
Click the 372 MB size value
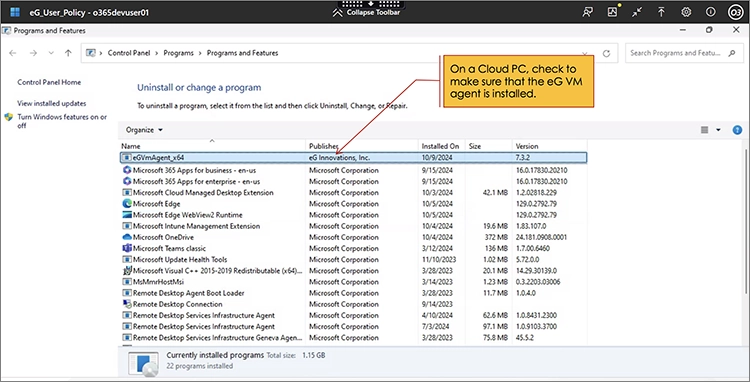coord(496,237)
